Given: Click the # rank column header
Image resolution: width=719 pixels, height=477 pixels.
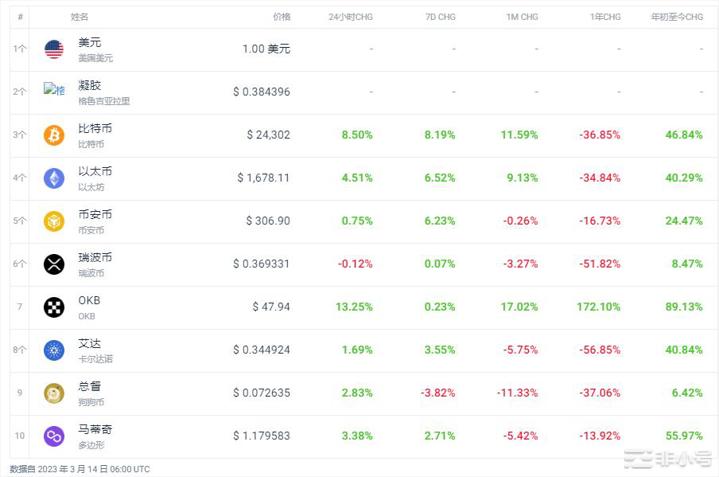Looking at the screenshot, I should pyautogui.click(x=20, y=17).
